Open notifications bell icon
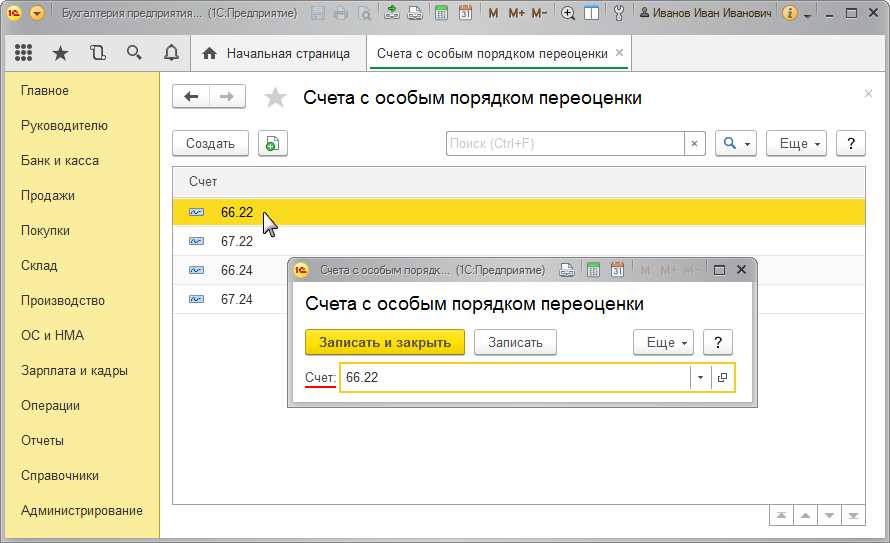This screenshot has width=890, height=543. click(171, 53)
